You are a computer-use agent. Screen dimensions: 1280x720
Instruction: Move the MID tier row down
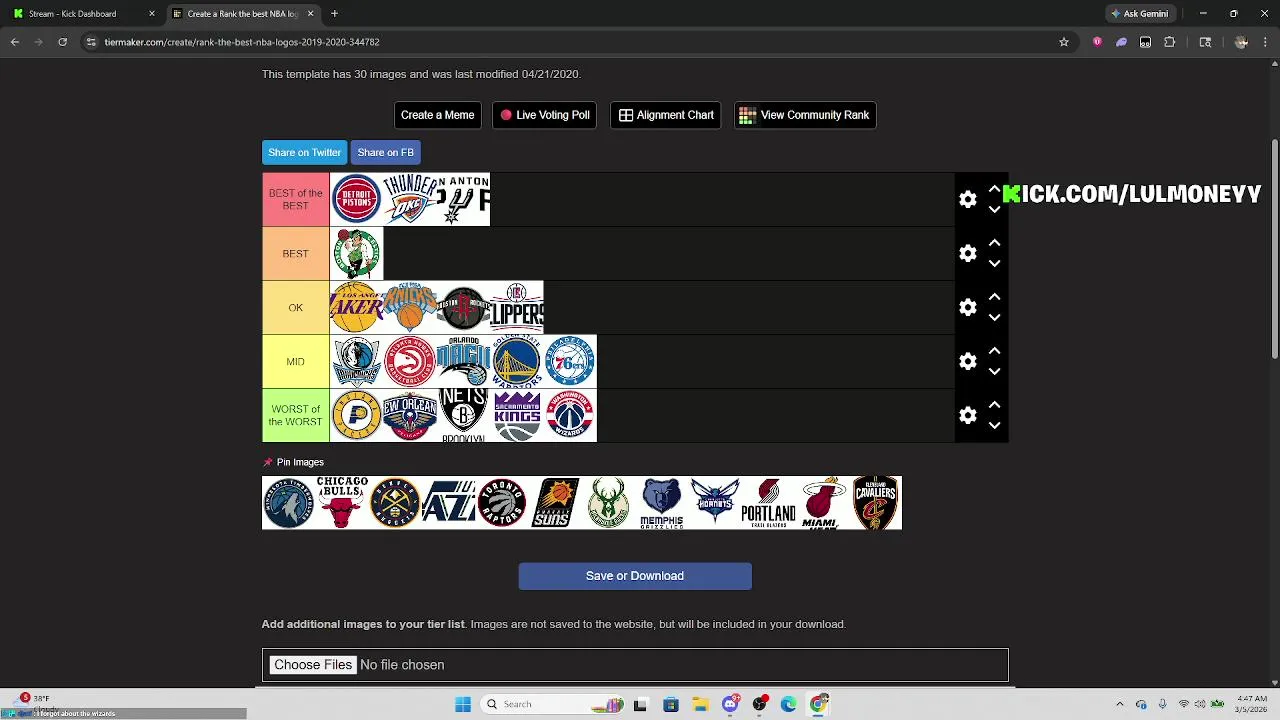[x=994, y=372]
